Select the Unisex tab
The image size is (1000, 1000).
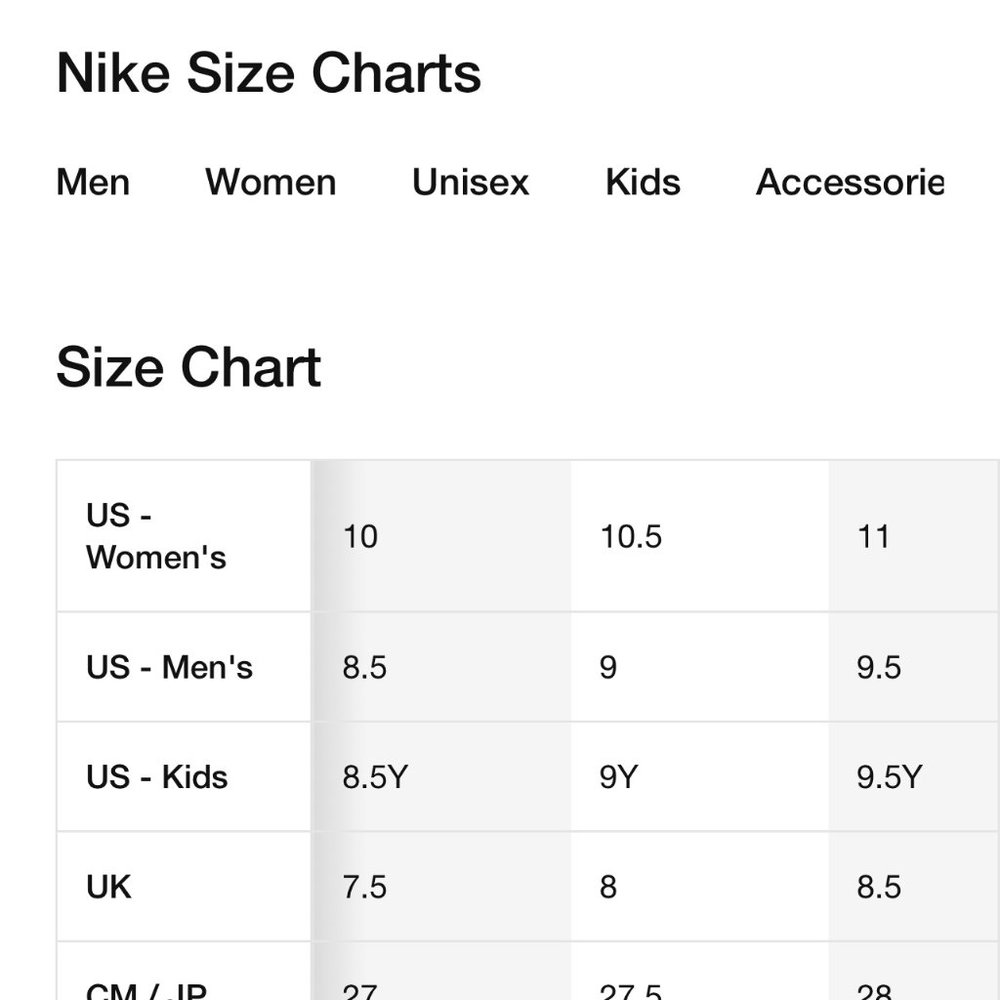coord(471,182)
